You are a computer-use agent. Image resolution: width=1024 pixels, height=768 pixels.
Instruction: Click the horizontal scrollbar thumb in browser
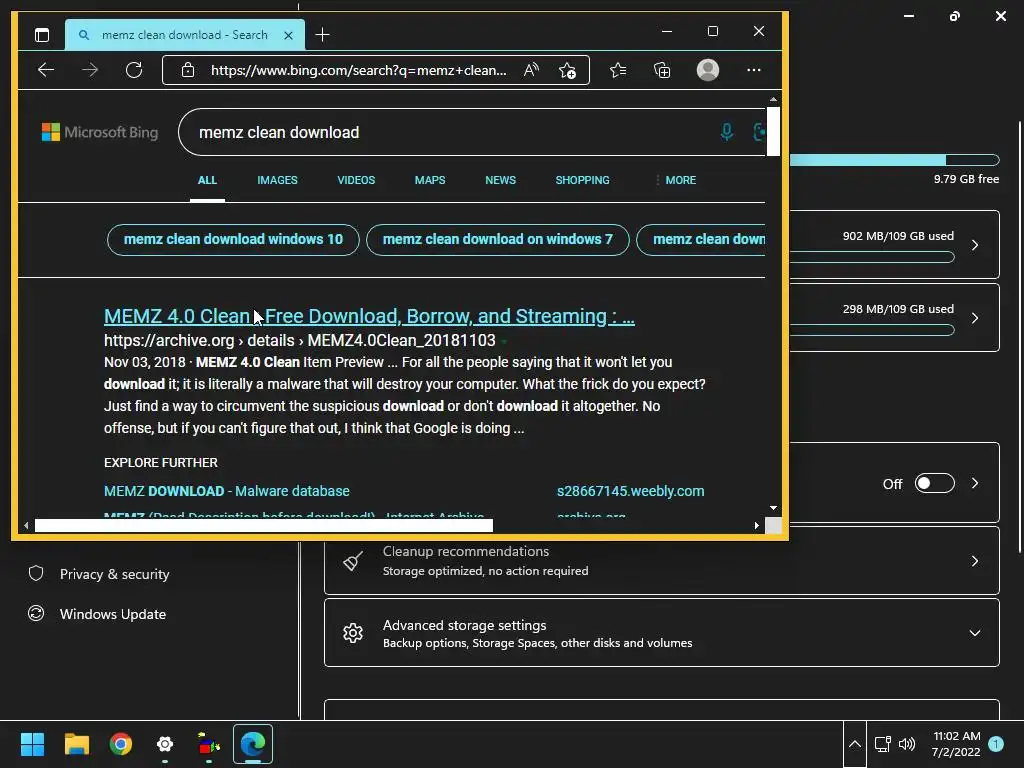coord(264,526)
